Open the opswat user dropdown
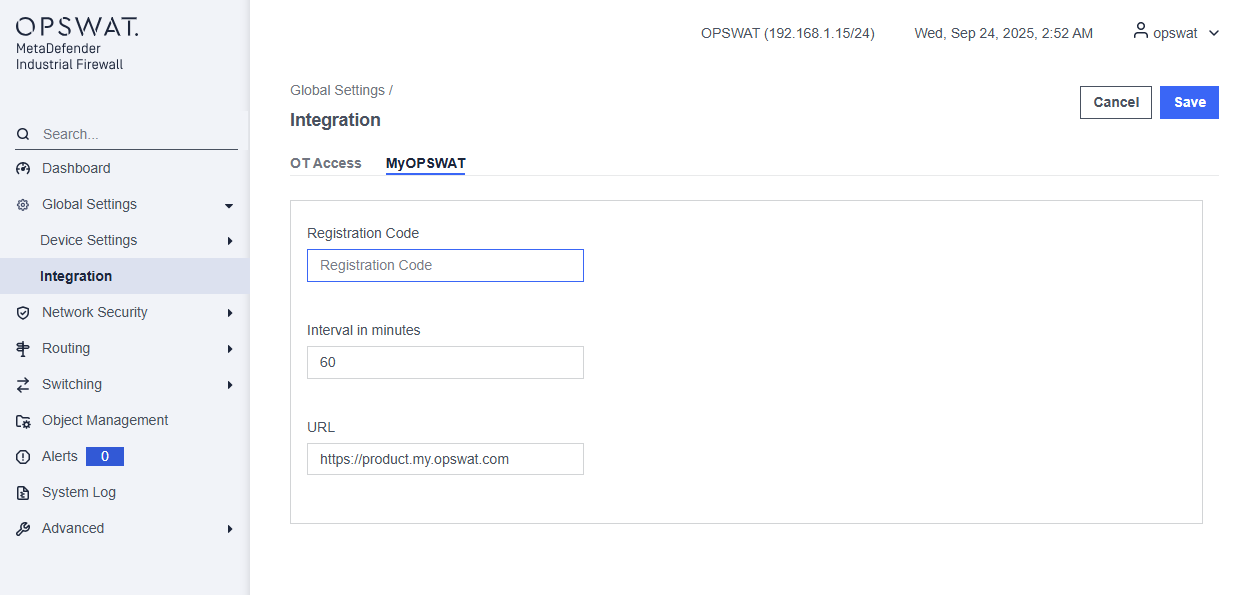 coord(1176,33)
